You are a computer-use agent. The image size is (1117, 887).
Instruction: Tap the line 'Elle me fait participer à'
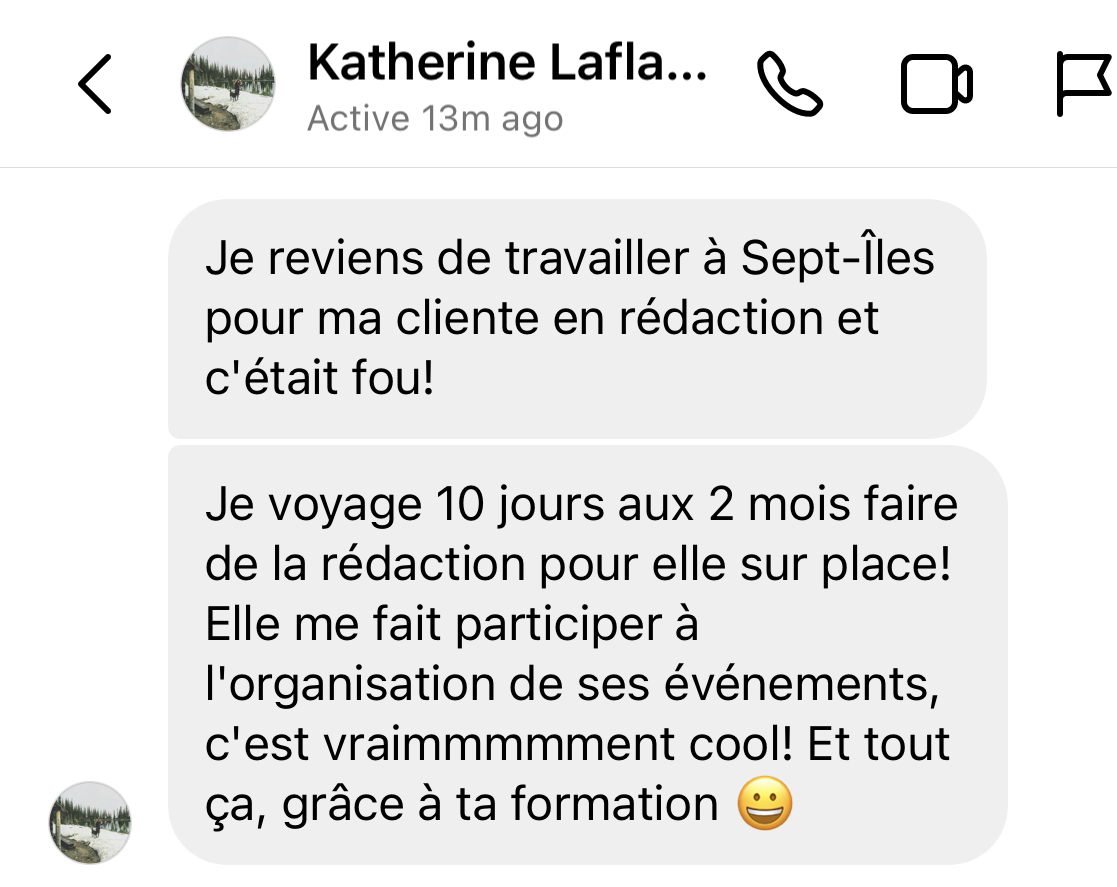452,626
